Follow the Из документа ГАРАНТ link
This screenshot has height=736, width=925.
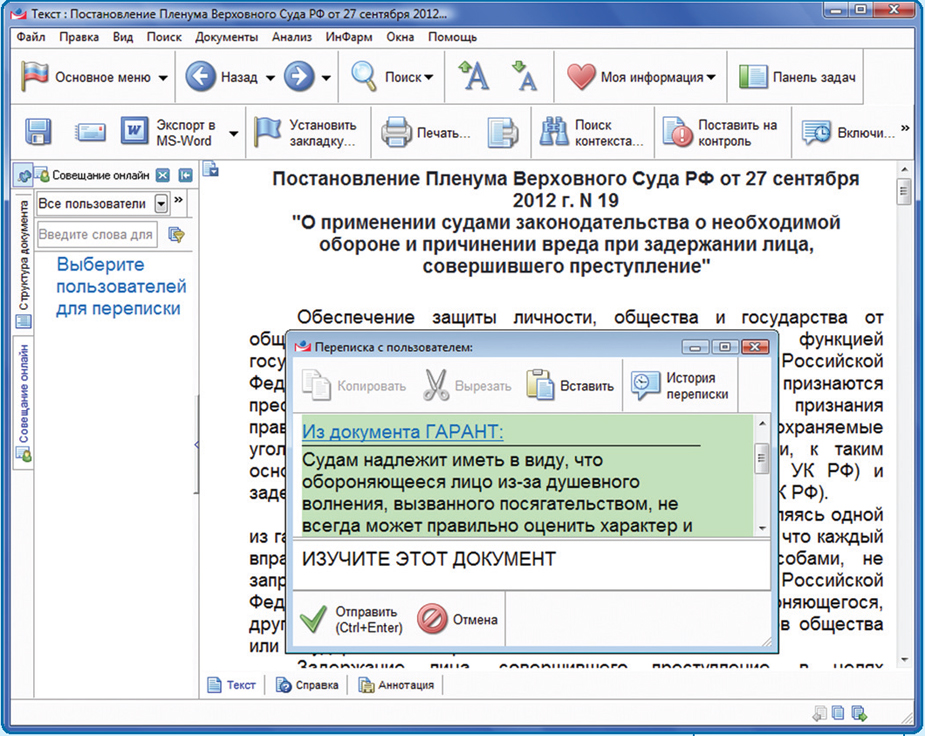click(x=403, y=431)
